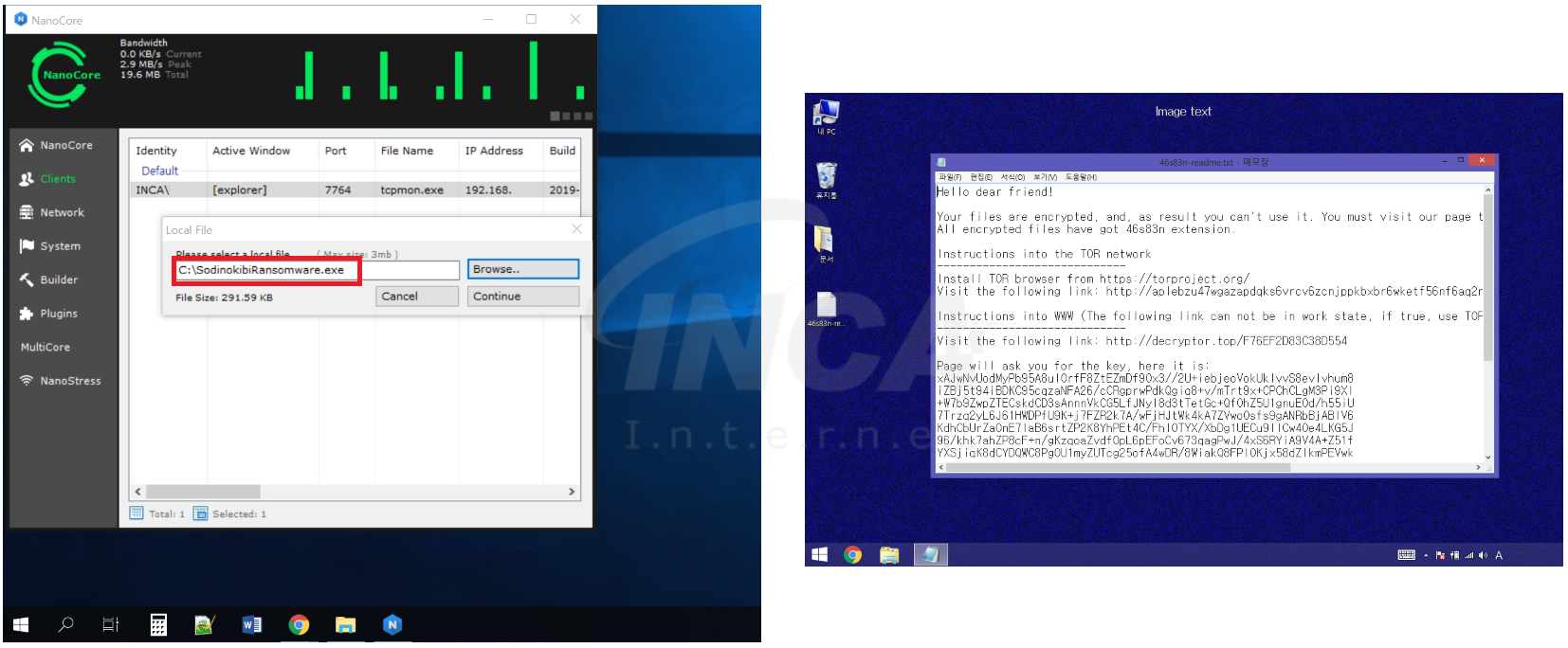Open the 편집(E) menu in Notepad
1568x648 pixels.
click(x=981, y=177)
